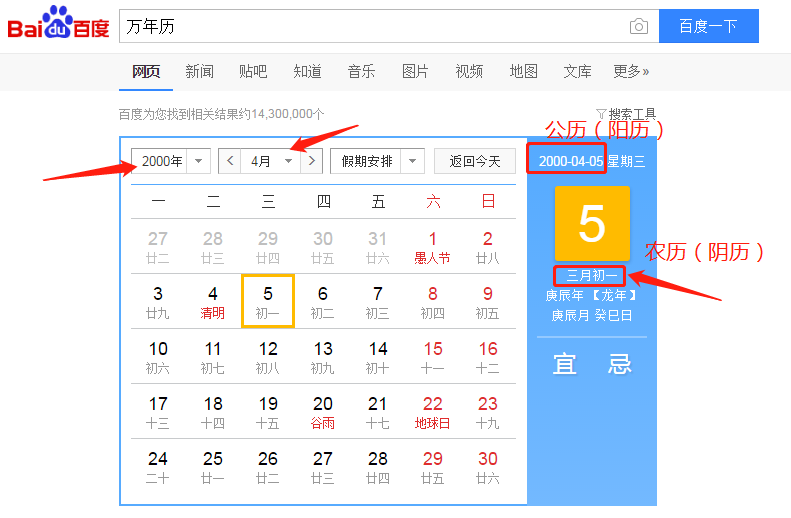791x518 pixels.
Task: Select April 6 初二 date
Action: point(323,302)
